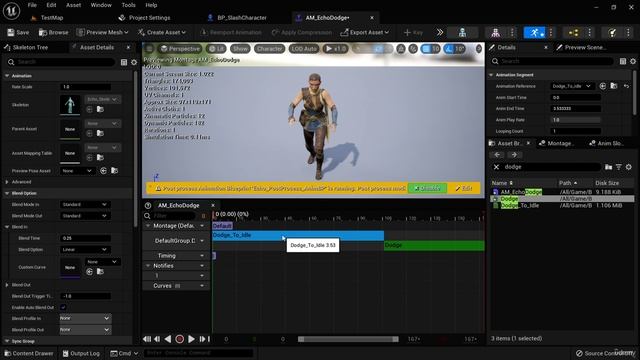640x360 pixels.
Task: Click the Save button
Action: click(18, 32)
